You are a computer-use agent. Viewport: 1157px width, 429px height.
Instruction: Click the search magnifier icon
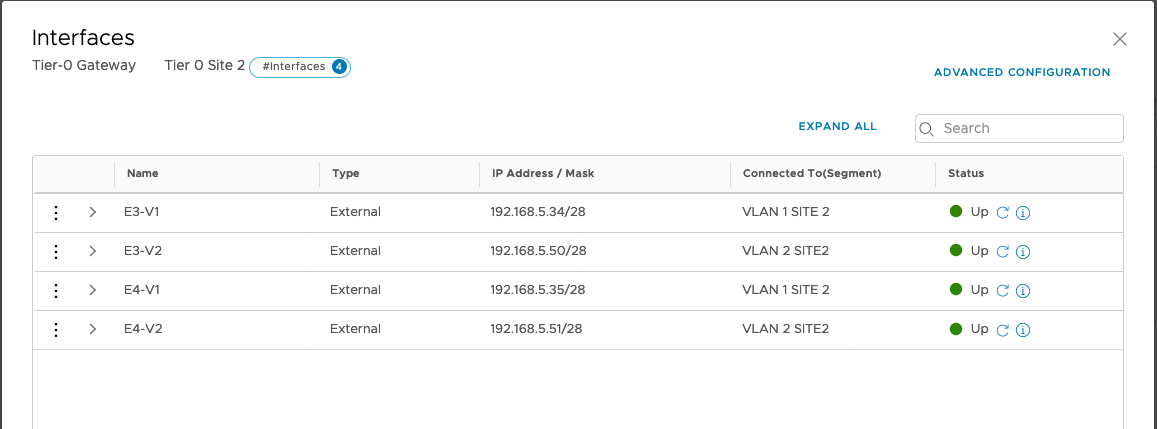(x=927, y=129)
